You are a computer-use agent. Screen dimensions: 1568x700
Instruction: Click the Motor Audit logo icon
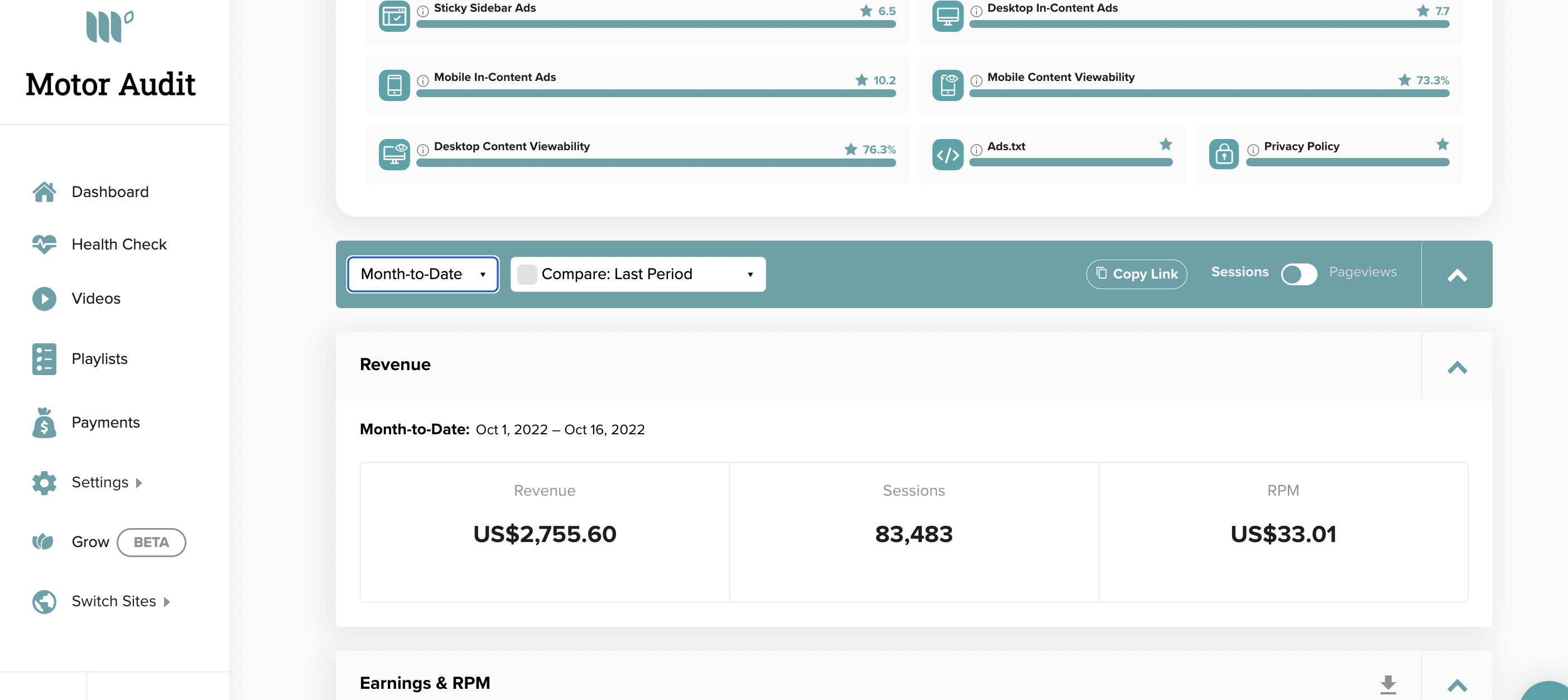tap(109, 27)
